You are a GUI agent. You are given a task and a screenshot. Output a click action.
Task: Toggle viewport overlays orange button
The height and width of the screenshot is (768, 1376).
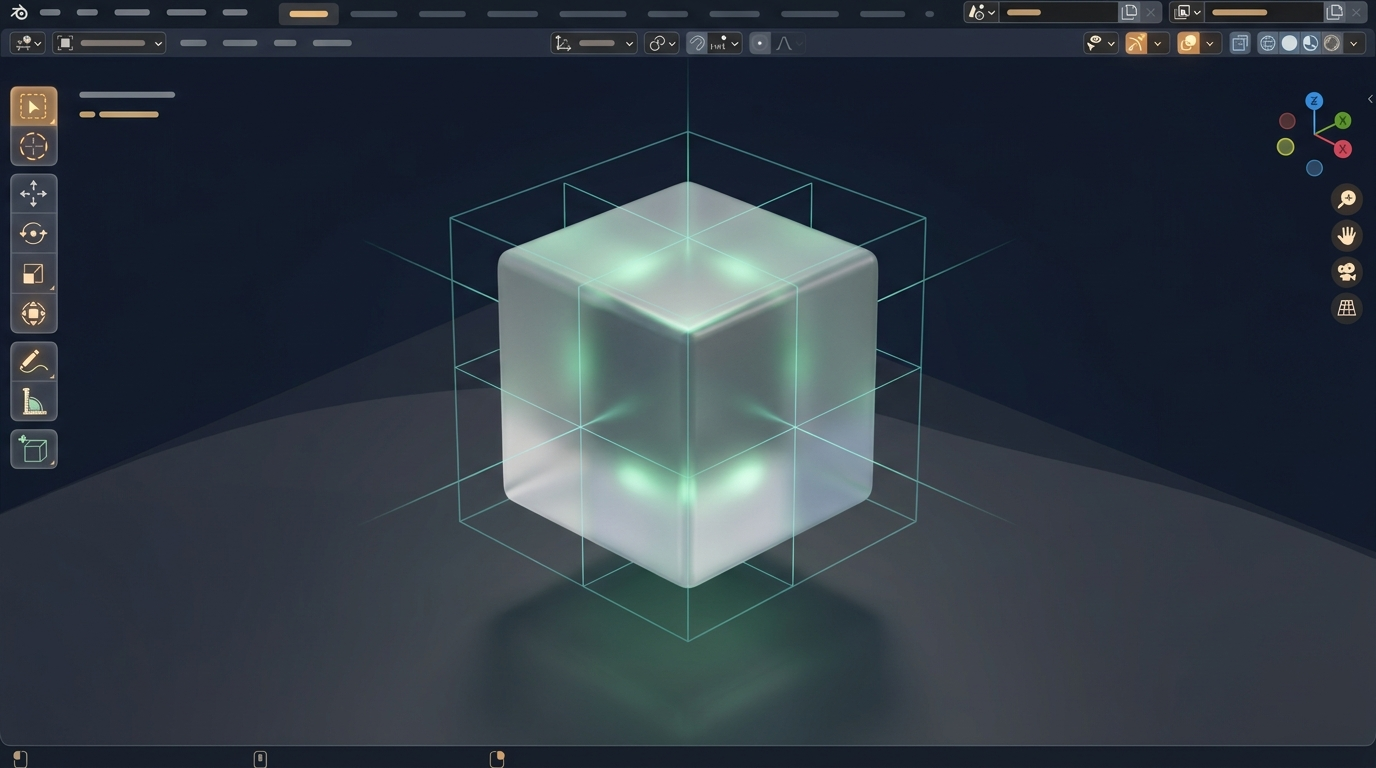(x=1188, y=43)
